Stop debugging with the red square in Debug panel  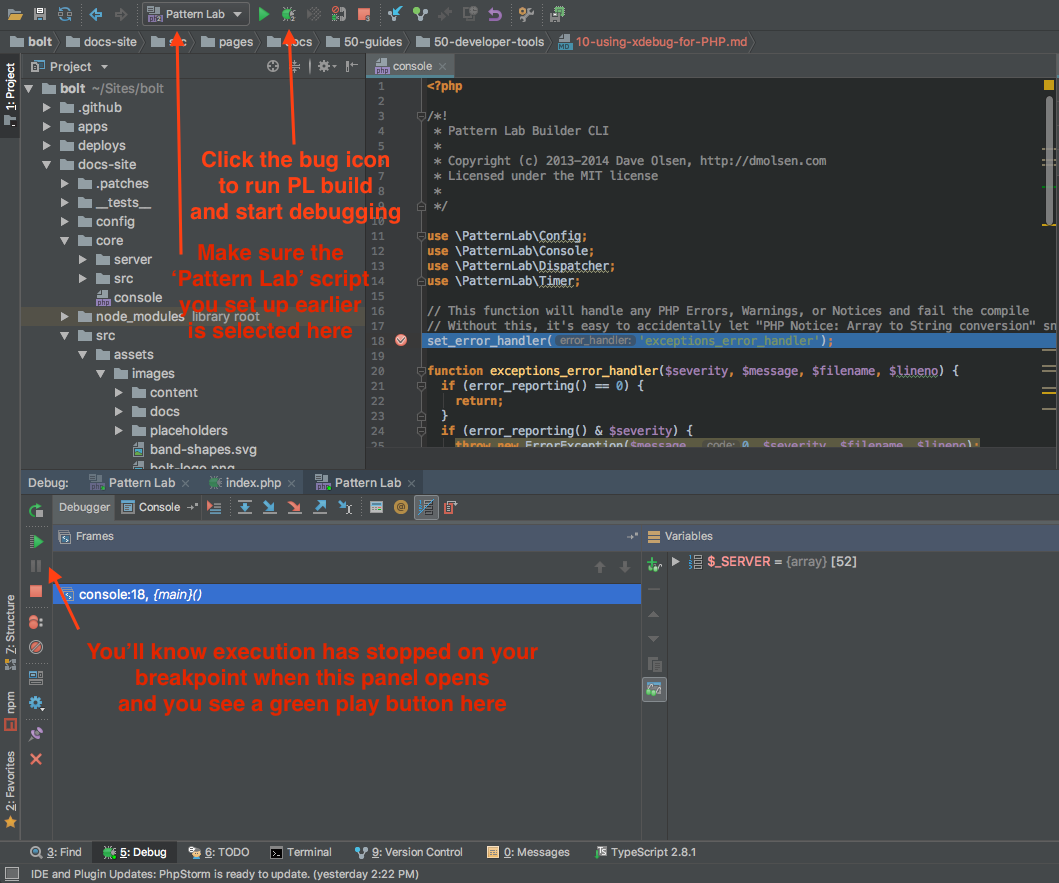(x=36, y=591)
